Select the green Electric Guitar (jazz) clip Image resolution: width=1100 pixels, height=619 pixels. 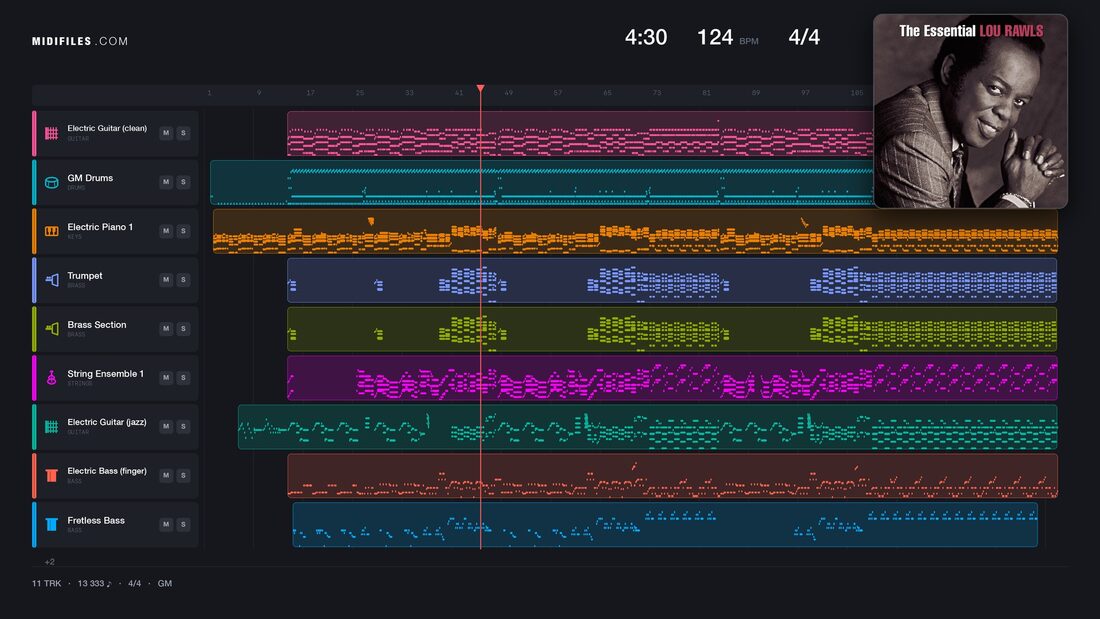tap(648, 427)
